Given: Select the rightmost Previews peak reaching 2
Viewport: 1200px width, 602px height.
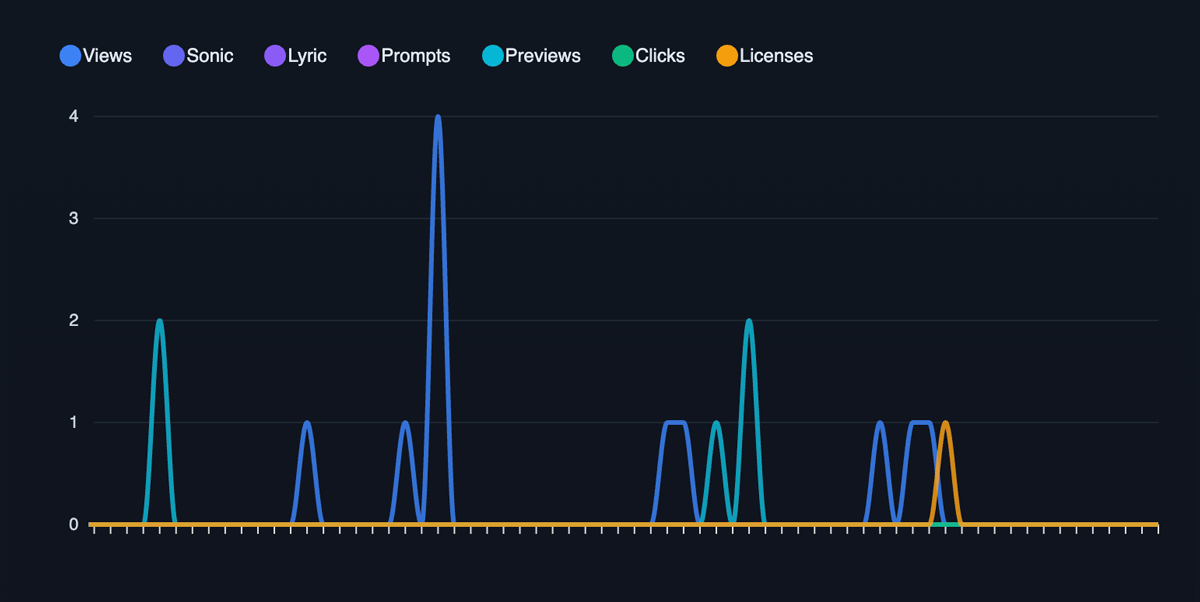Looking at the screenshot, I should [x=748, y=321].
